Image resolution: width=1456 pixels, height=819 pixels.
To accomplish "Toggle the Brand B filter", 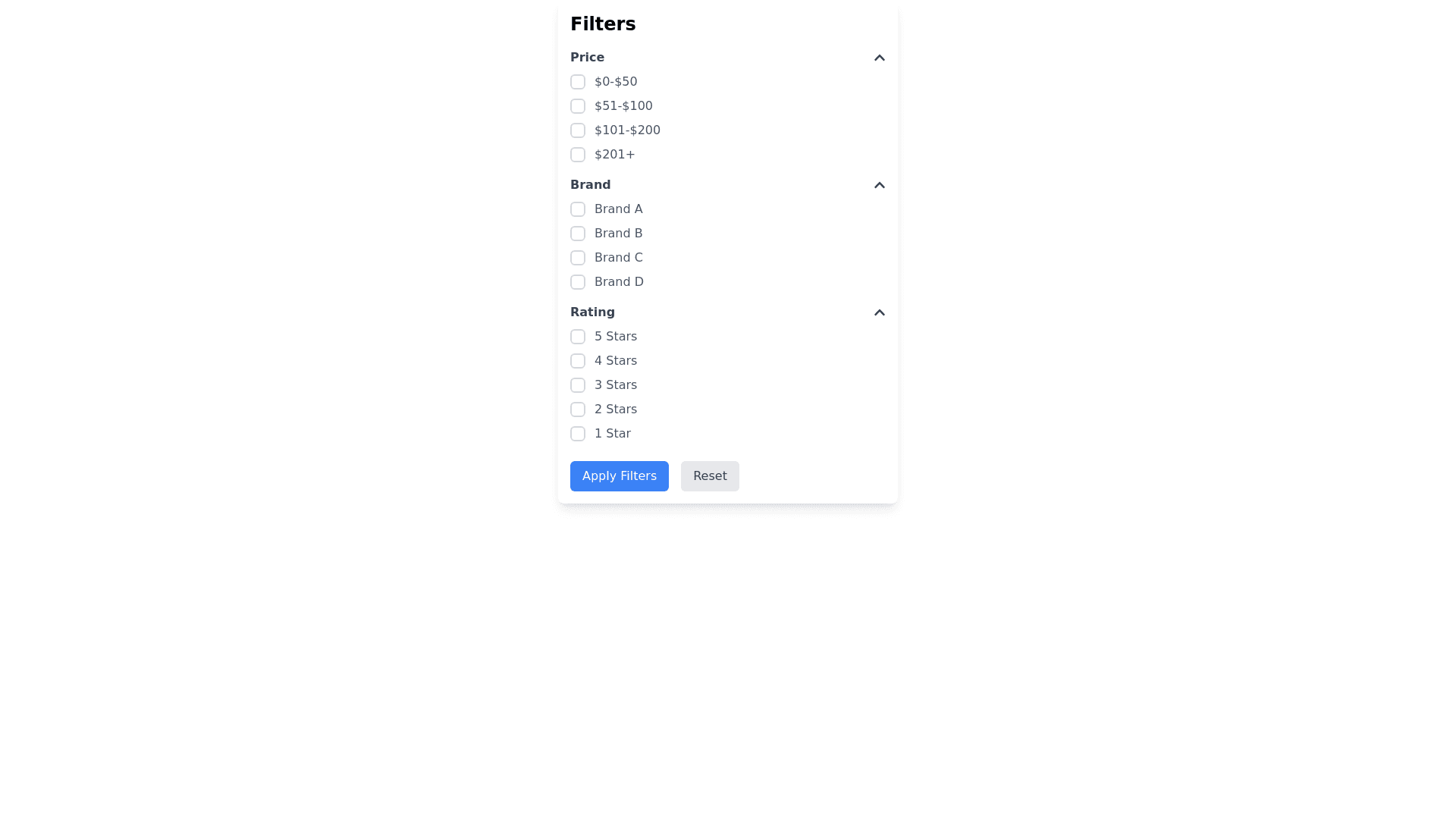I will click(x=578, y=234).
